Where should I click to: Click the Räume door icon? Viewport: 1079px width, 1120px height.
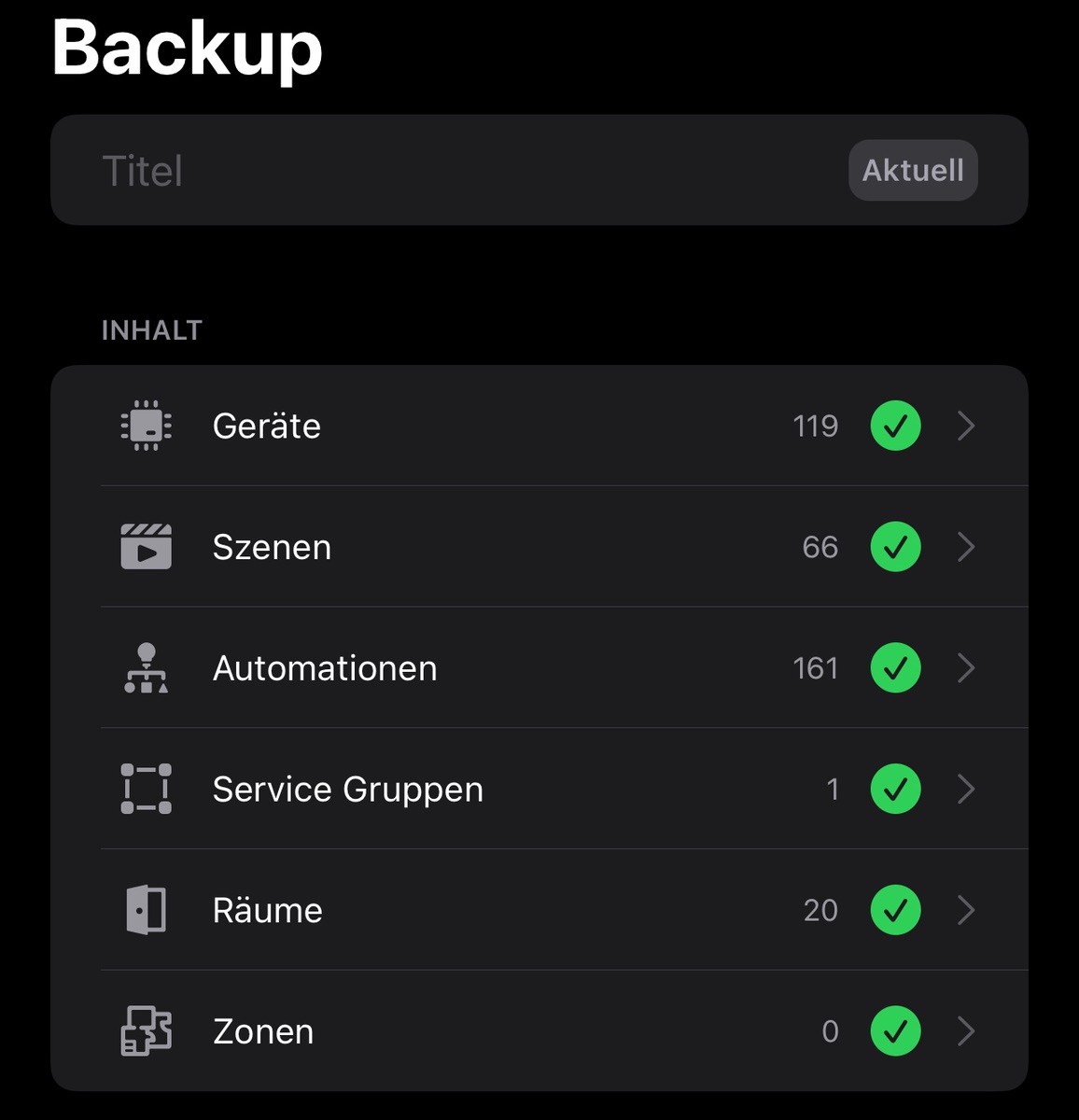point(147,910)
